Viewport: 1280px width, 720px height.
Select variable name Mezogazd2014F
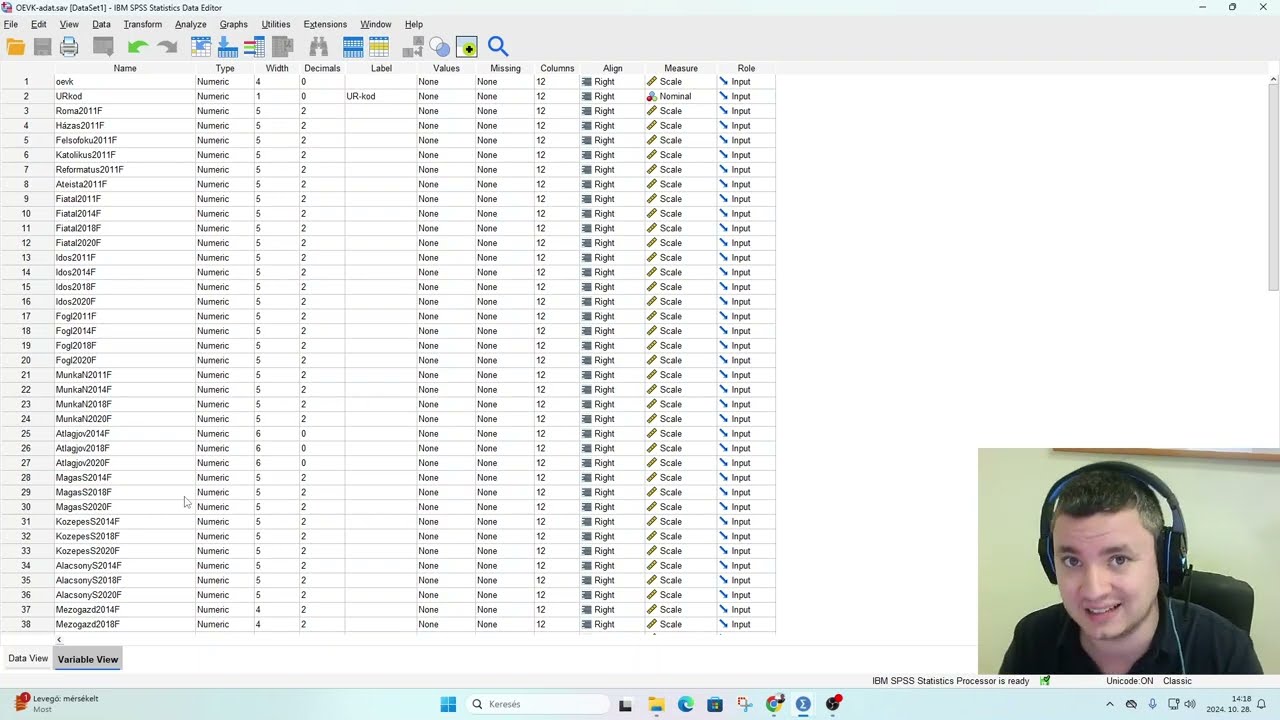click(x=88, y=609)
